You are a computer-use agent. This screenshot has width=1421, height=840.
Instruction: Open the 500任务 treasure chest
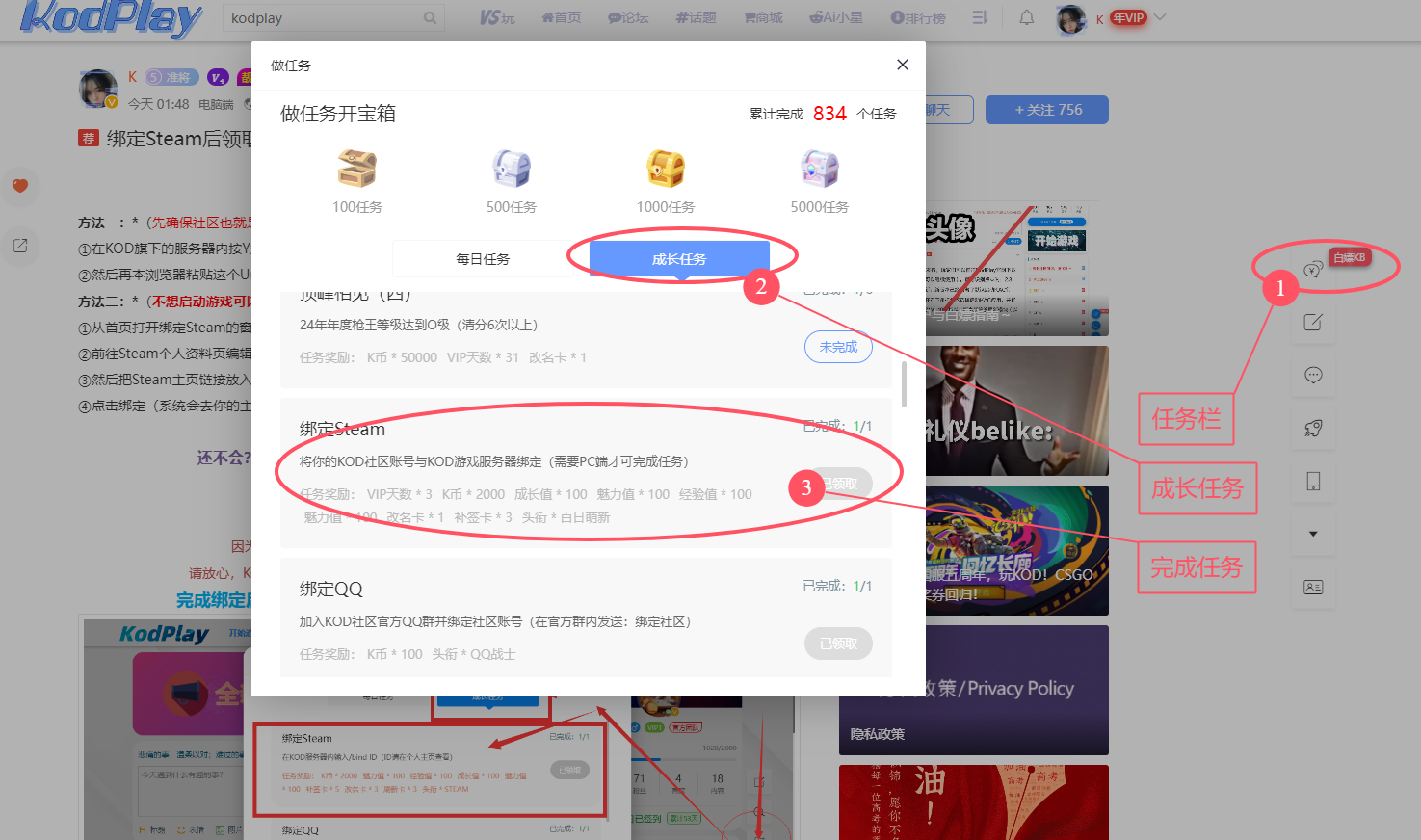click(511, 170)
